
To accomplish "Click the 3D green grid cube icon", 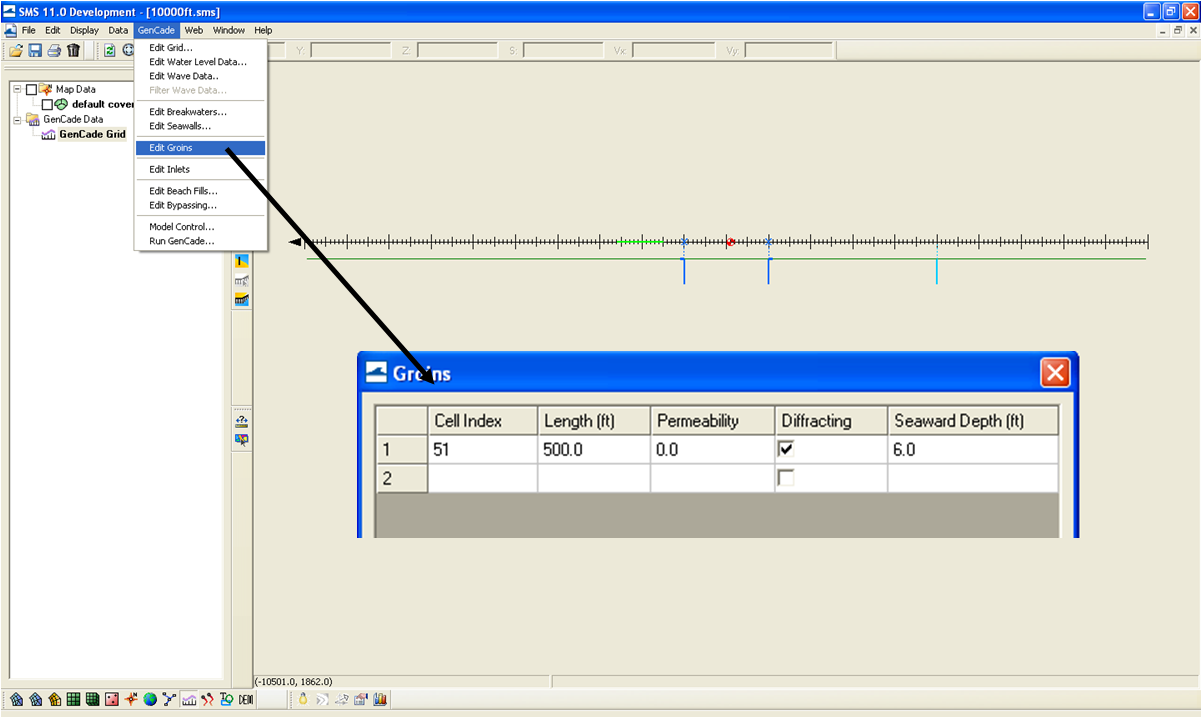I will 93,700.
